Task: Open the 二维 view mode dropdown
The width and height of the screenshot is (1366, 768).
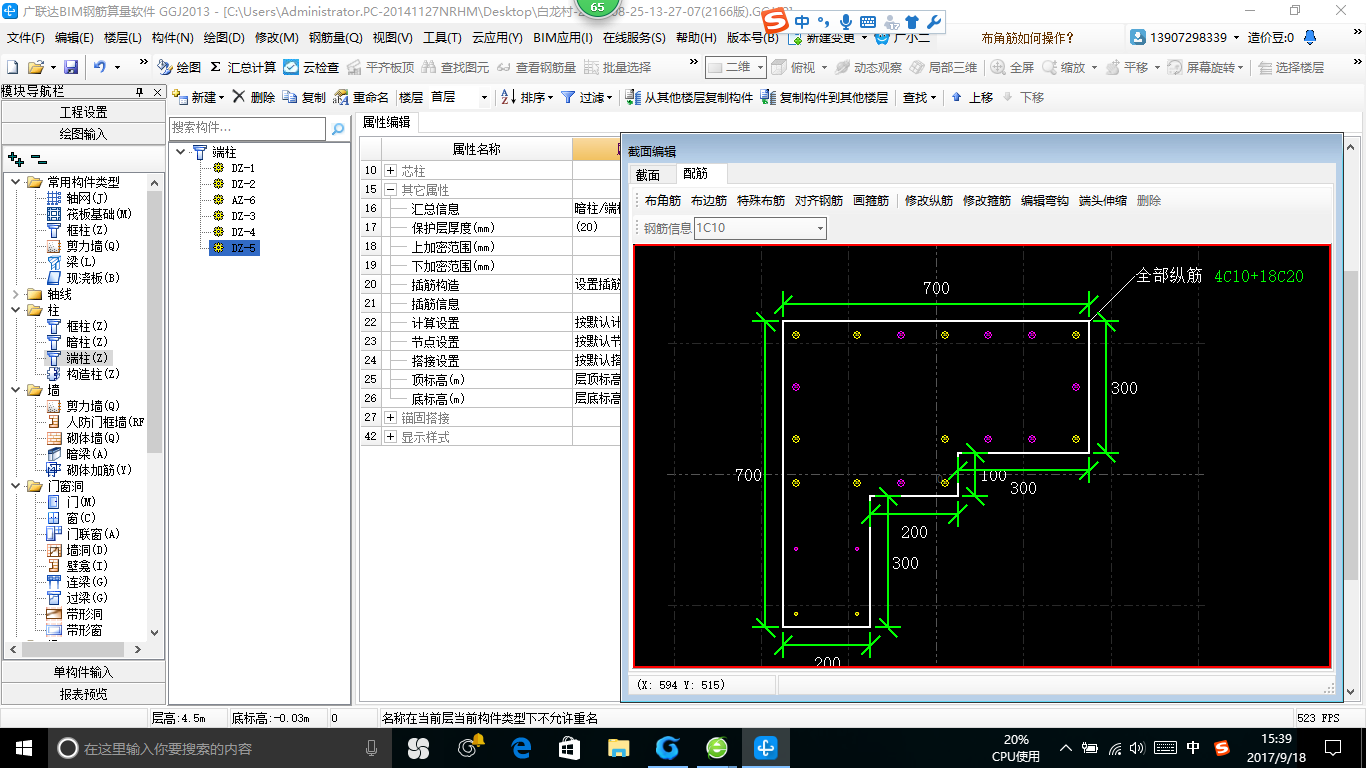Action: pos(760,67)
